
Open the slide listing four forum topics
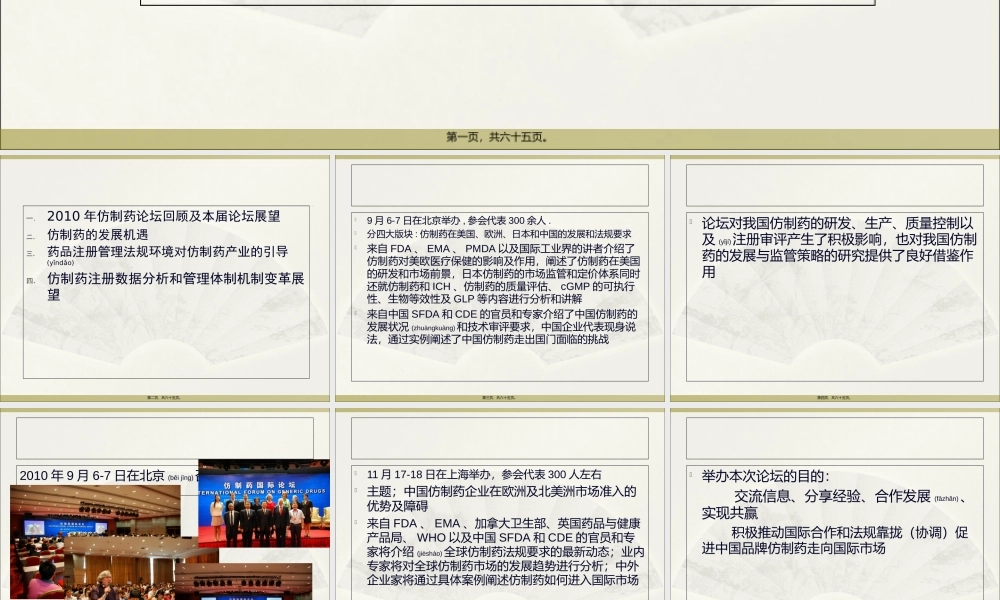pos(165,275)
